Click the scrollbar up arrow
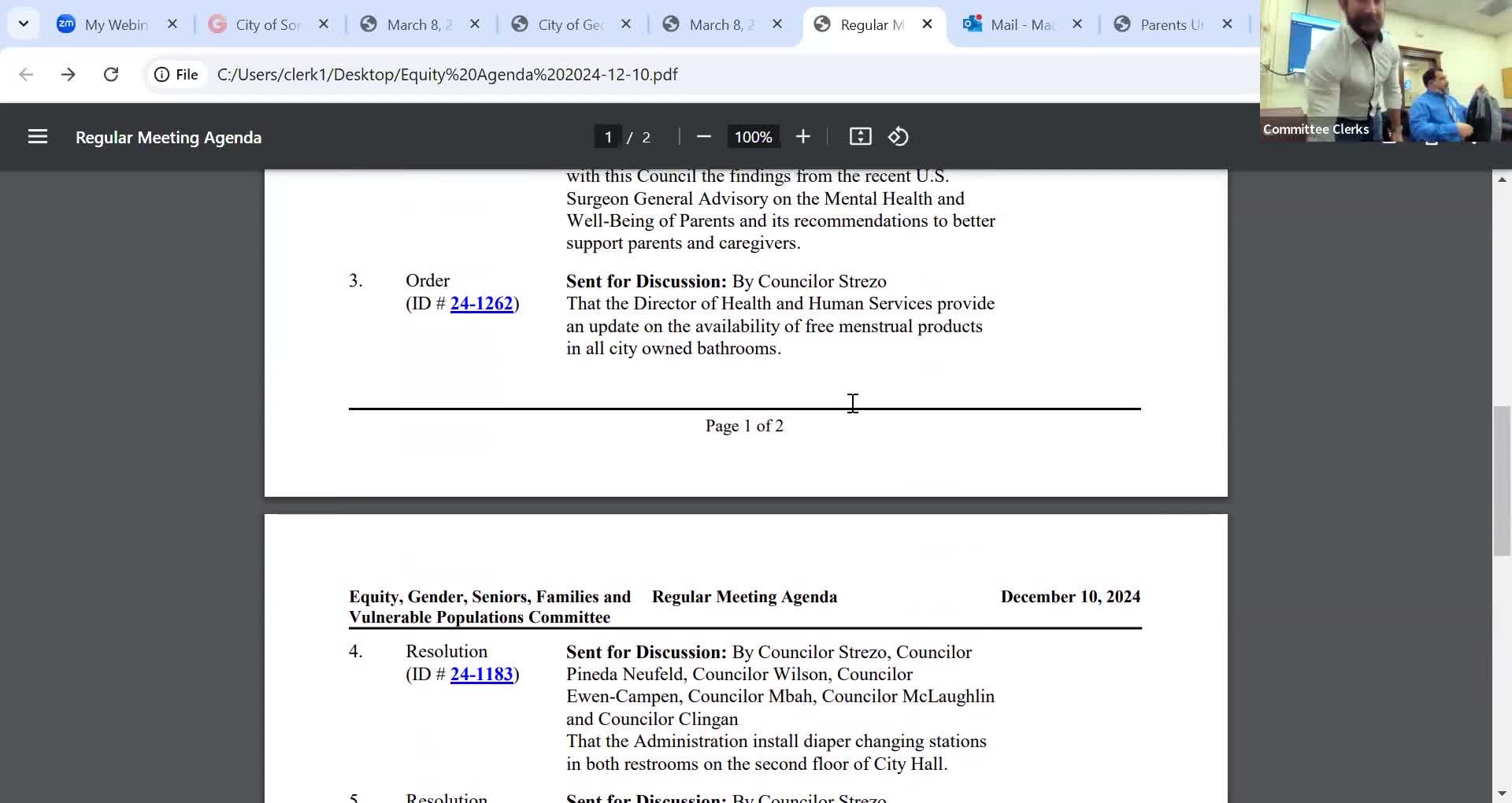 (x=1502, y=179)
